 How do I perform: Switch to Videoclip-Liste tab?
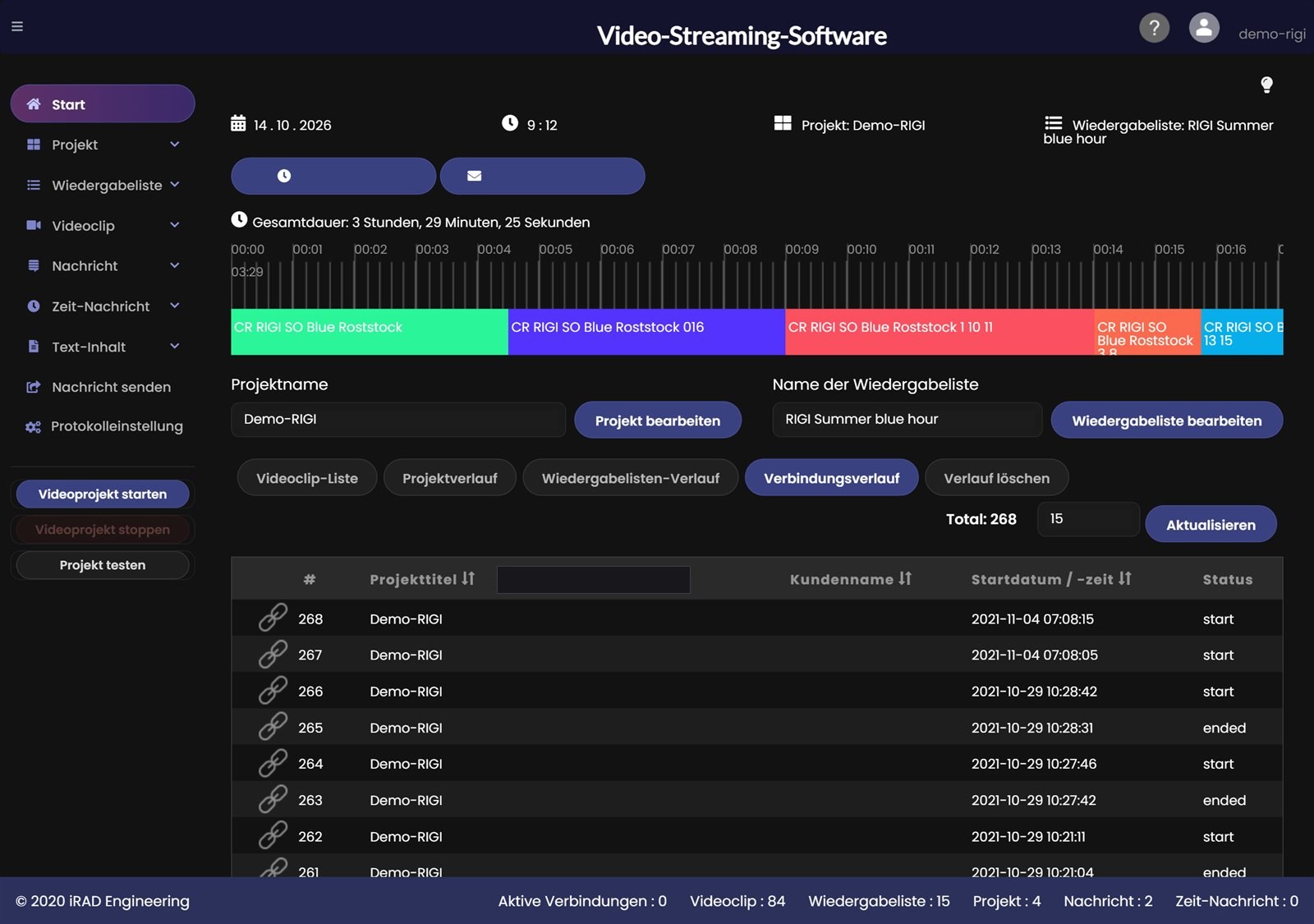(307, 477)
